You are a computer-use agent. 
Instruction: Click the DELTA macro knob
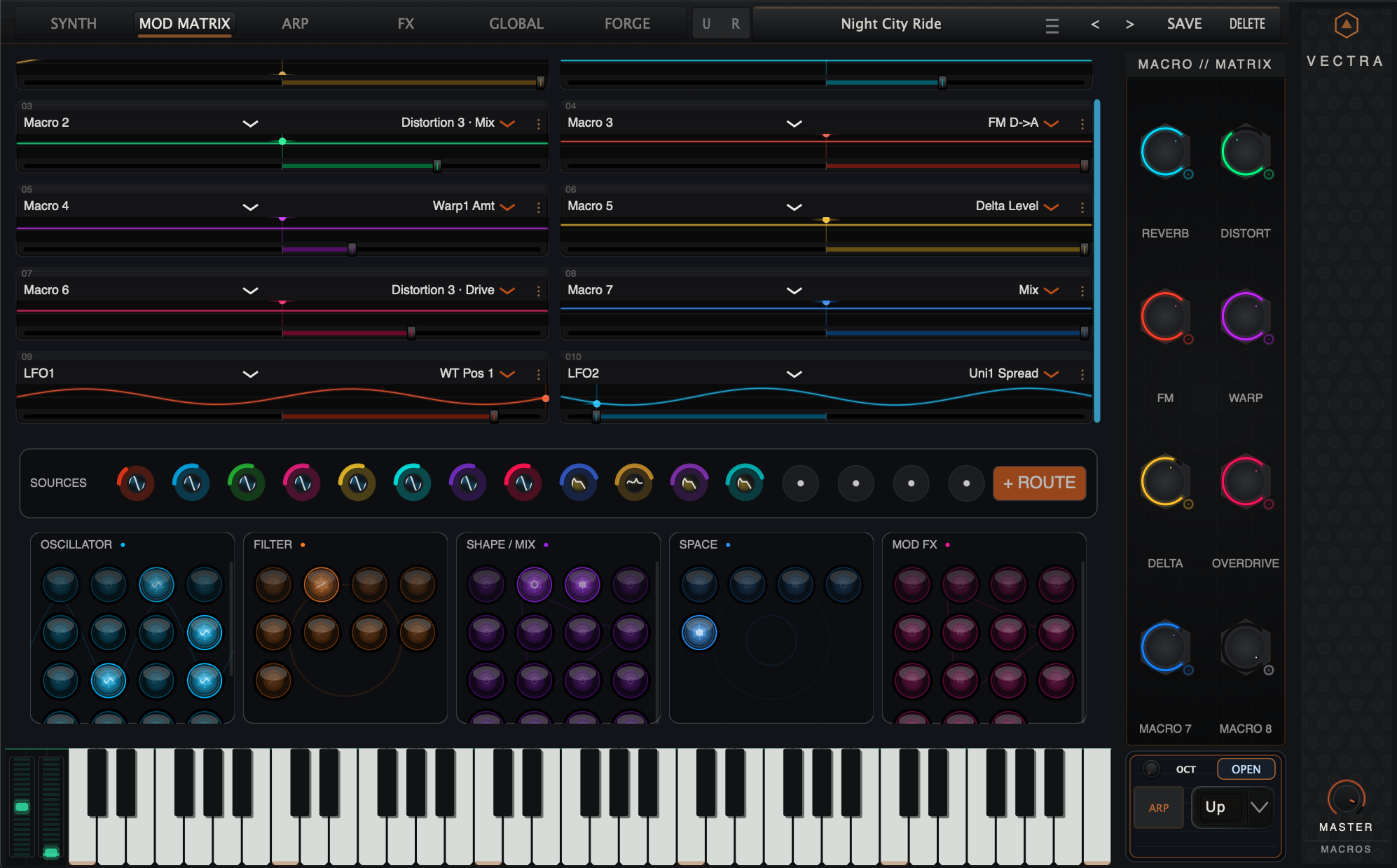point(1164,481)
